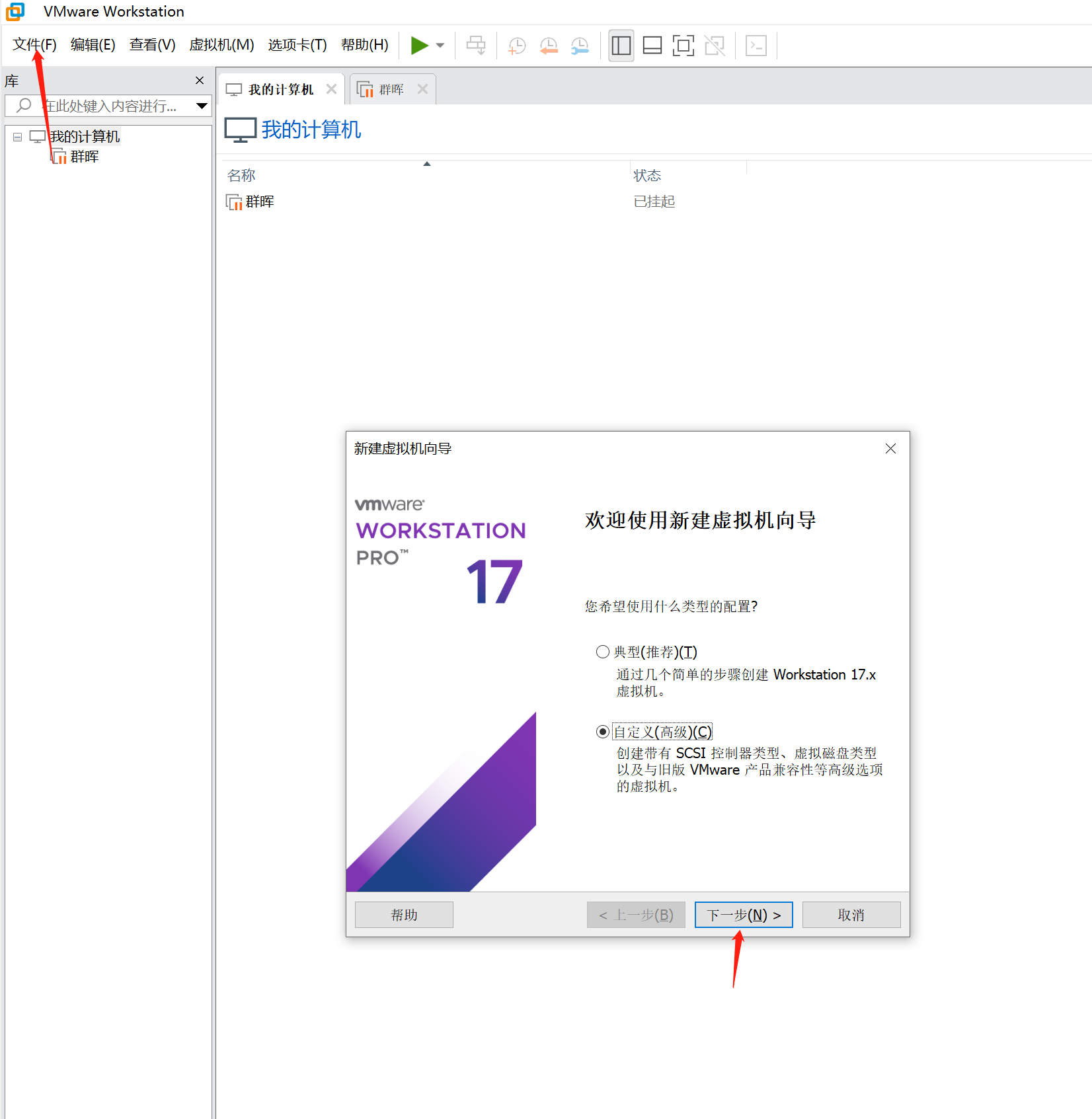Enter full screen mode icon

683,46
